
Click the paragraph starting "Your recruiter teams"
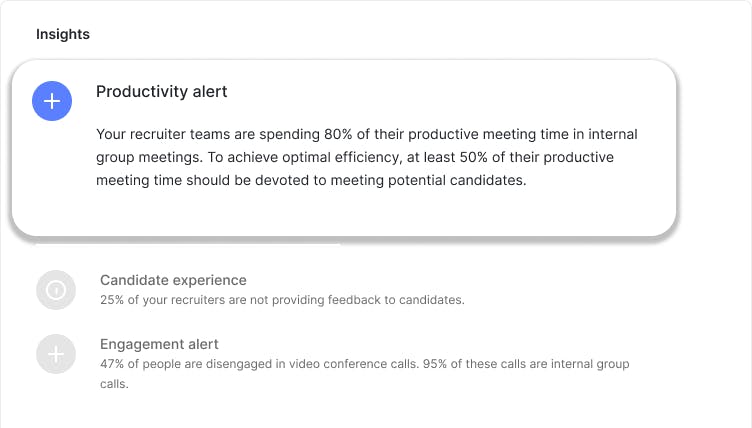pyautogui.click(x=366, y=157)
